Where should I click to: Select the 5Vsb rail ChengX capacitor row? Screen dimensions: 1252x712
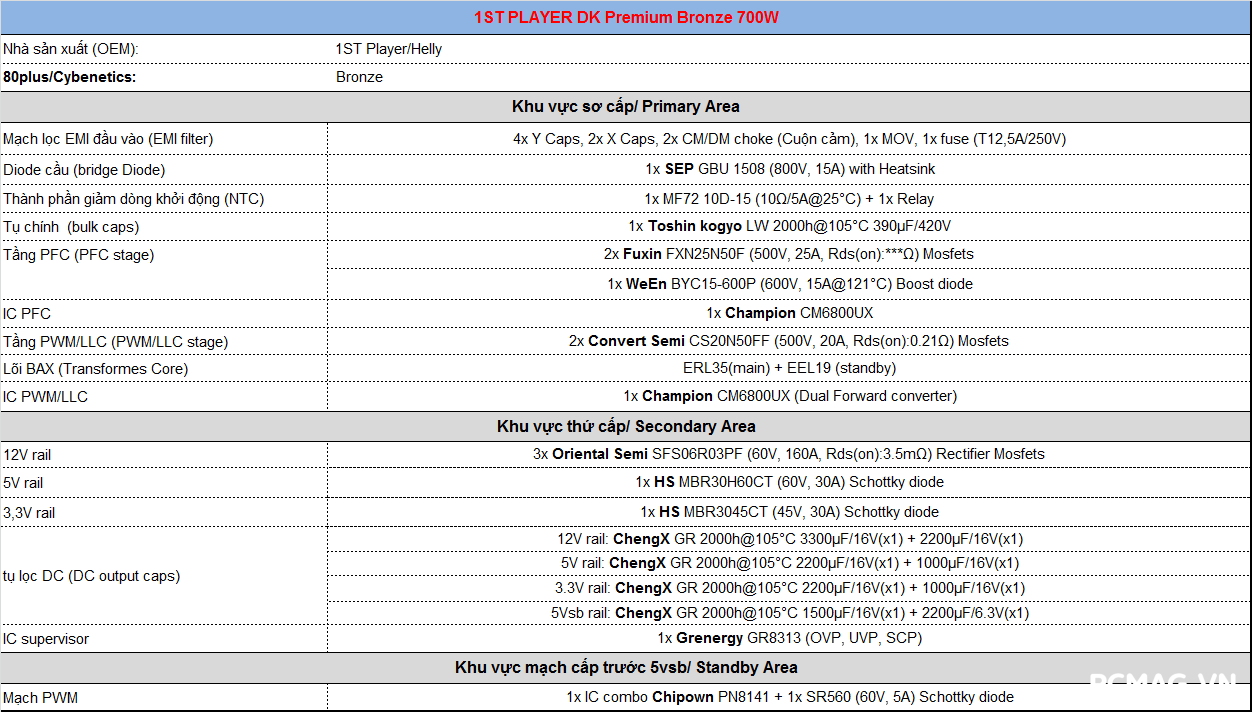789,613
